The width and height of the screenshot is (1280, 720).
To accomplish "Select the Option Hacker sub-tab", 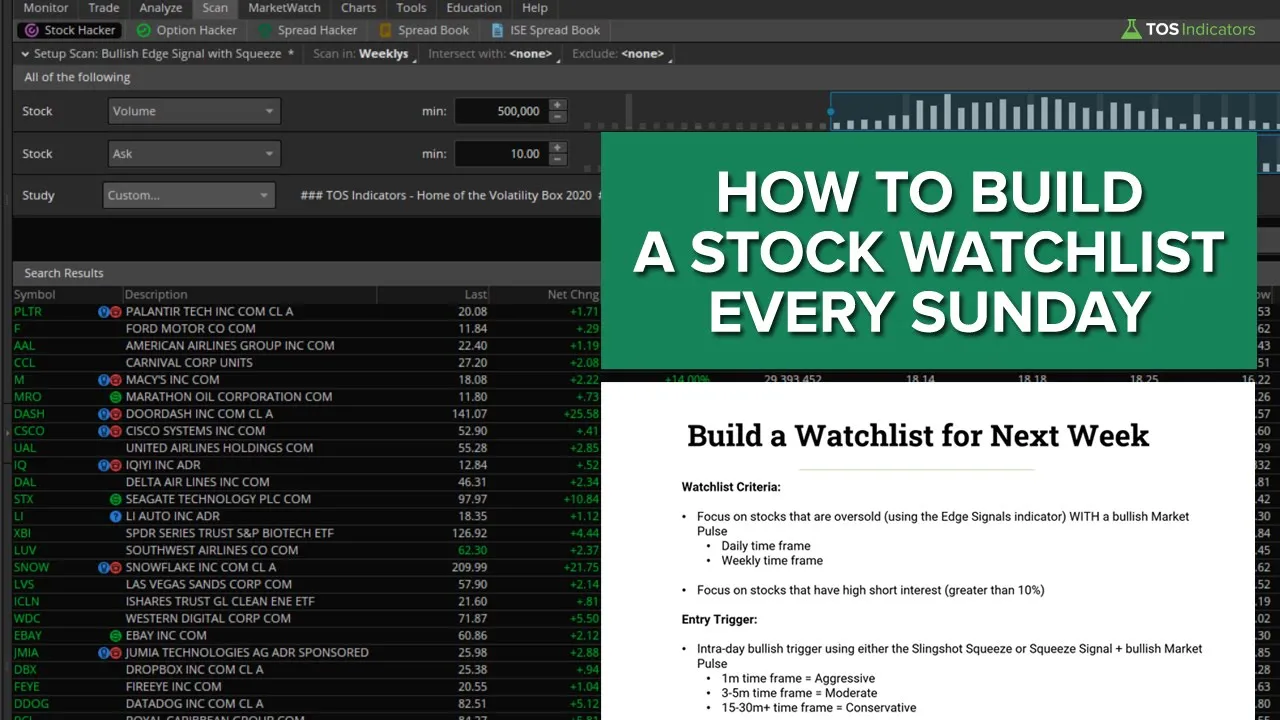I will pos(186,30).
